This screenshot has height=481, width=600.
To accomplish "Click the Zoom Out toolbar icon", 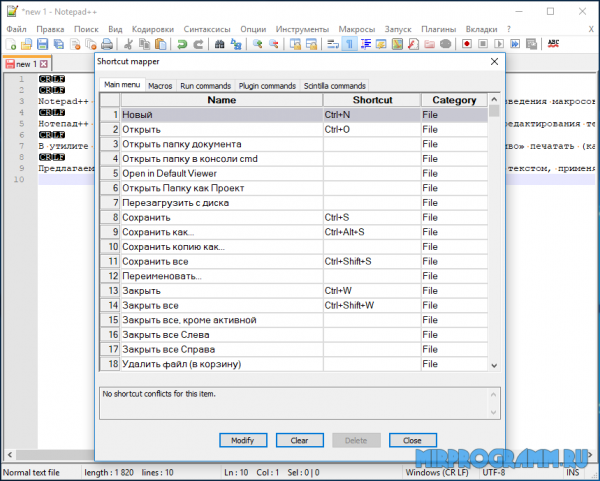I will click(273, 44).
